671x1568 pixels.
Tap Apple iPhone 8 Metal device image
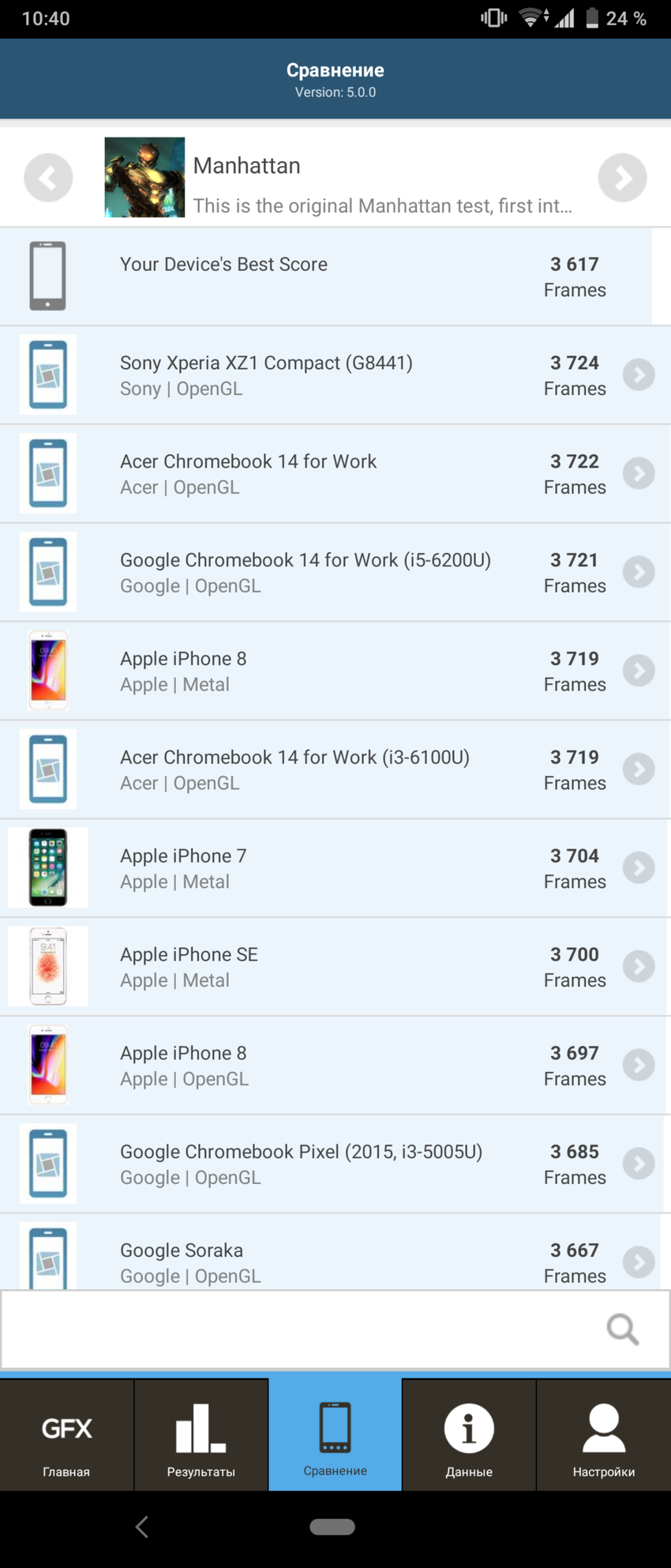[x=48, y=671]
